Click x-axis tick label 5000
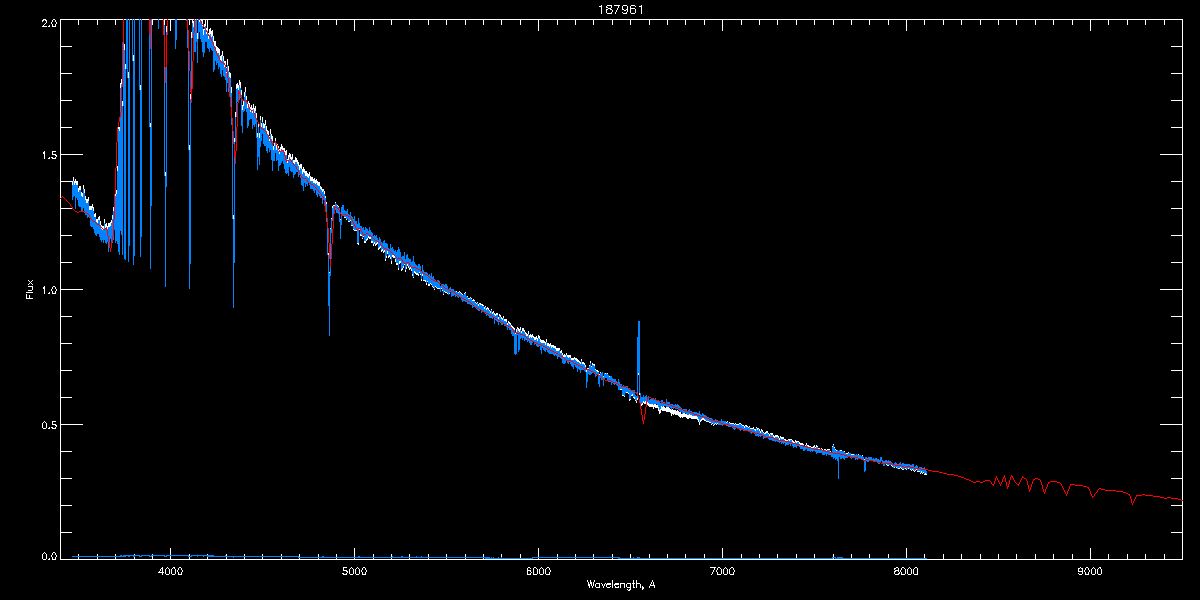The width and height of the screenshot is (1200, 600). point(354,571)
